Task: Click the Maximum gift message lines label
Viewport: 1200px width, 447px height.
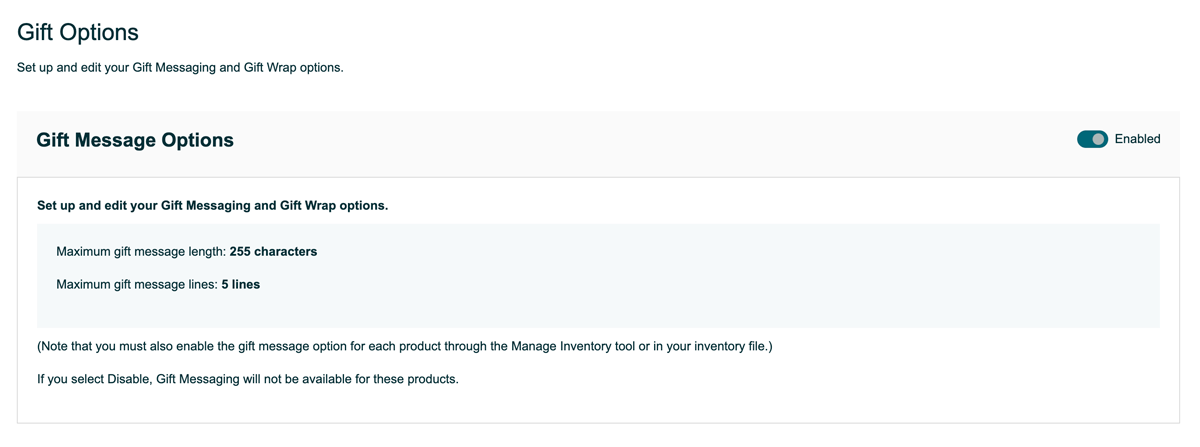Action: tap(138, 285)
